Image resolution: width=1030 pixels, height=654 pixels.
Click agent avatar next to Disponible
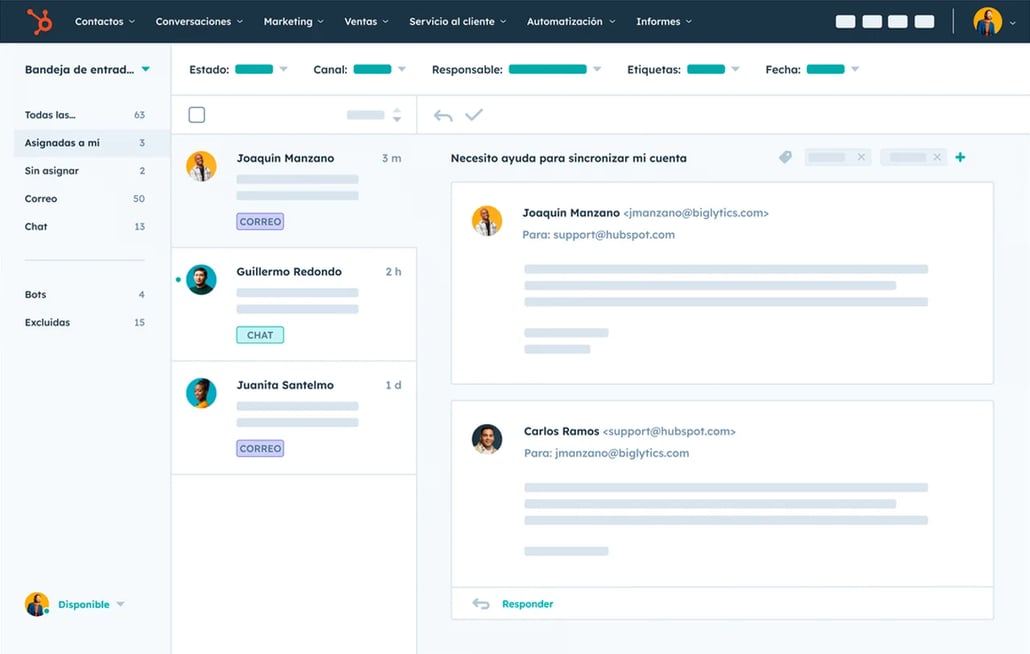coord(37,604)
